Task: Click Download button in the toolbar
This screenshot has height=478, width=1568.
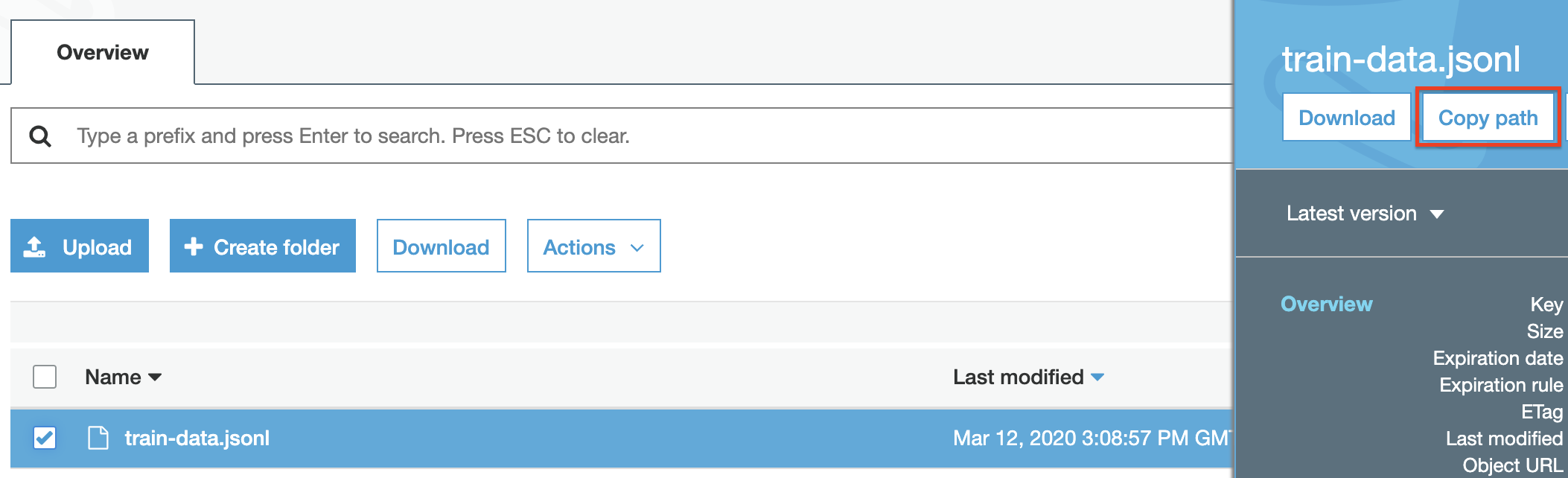Action: [441, 246]
